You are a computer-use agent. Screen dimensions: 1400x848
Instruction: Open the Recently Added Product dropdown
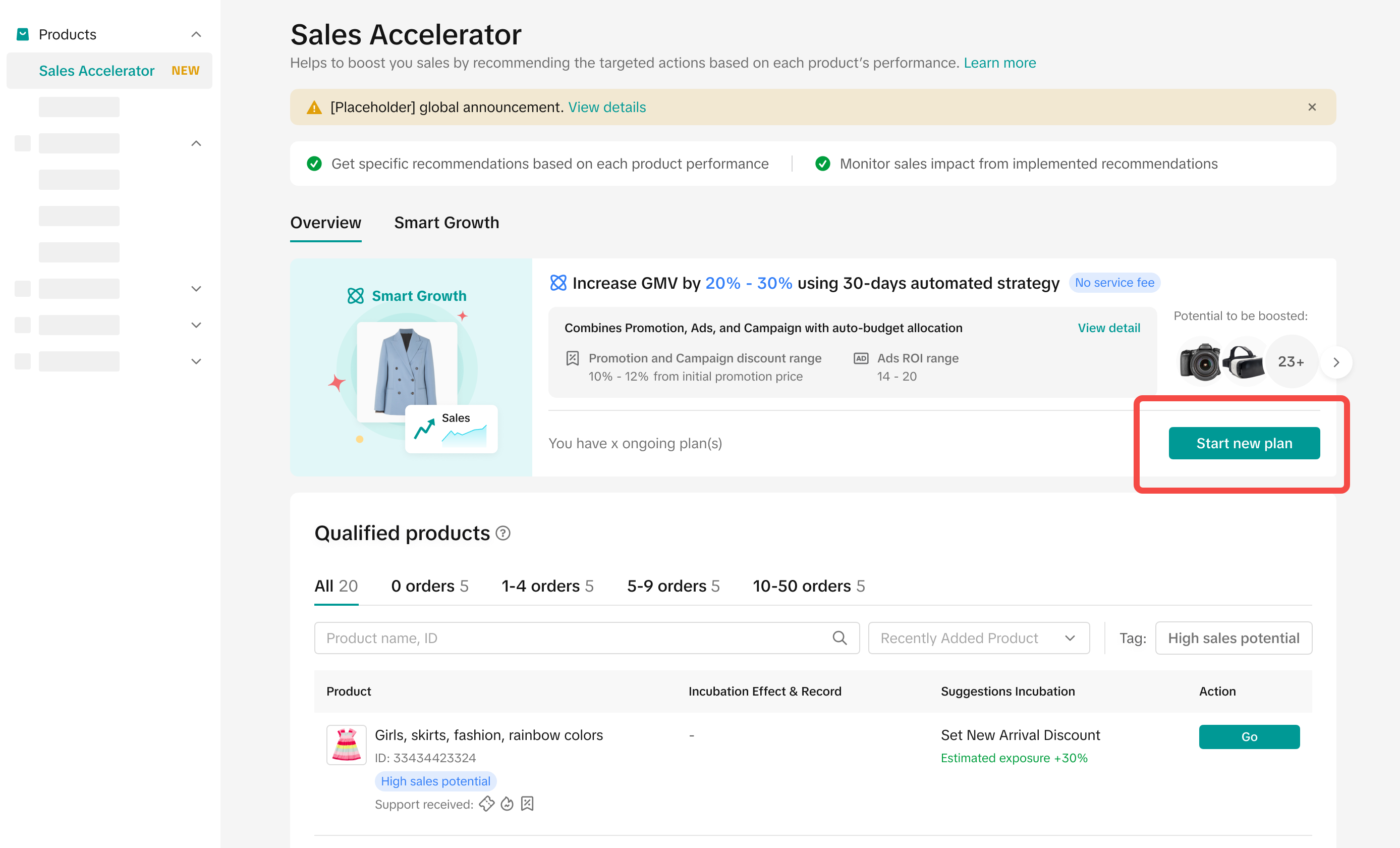(978, 638)
